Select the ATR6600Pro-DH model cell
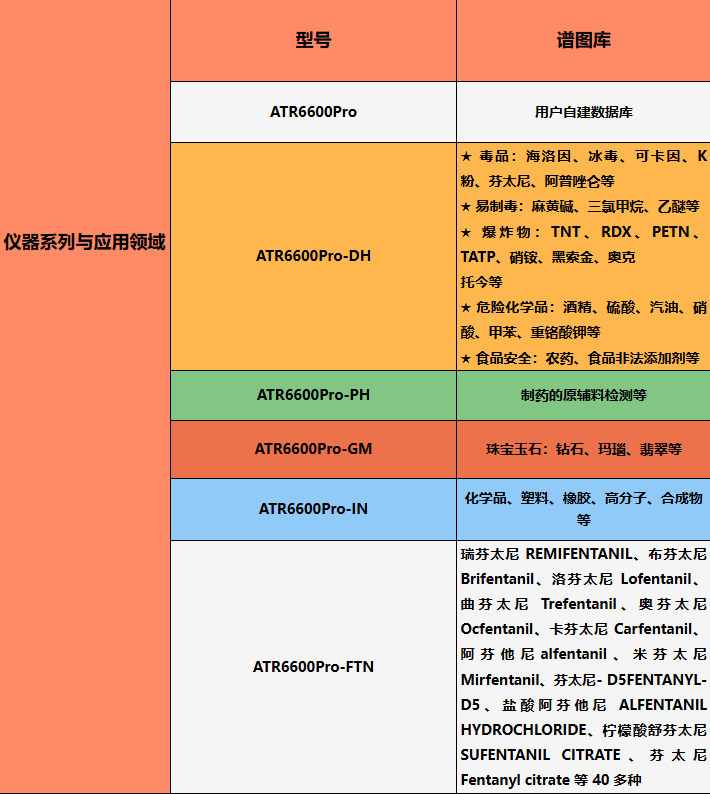This screenshot has width=710, height=794. click(313, 256)
